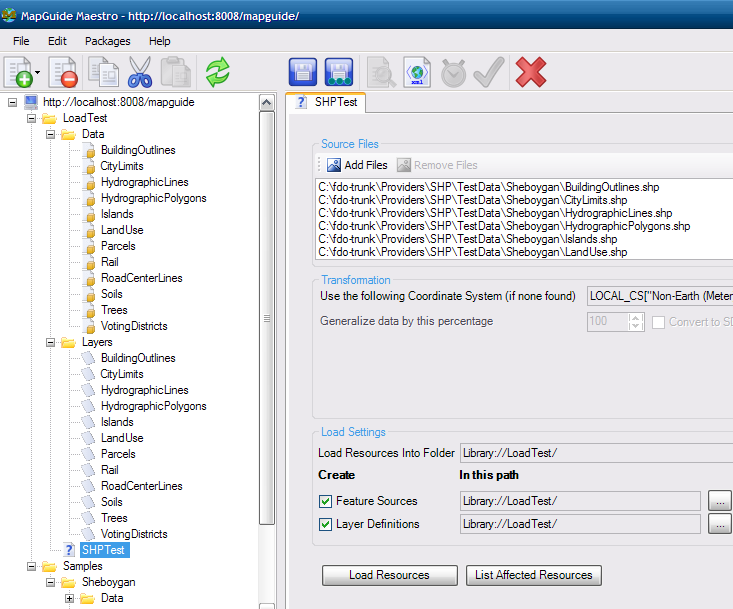Viewport: 733px width, 609px height.
Task: Collapse the localhost:8008 server root node
Action: pos(13,102)
